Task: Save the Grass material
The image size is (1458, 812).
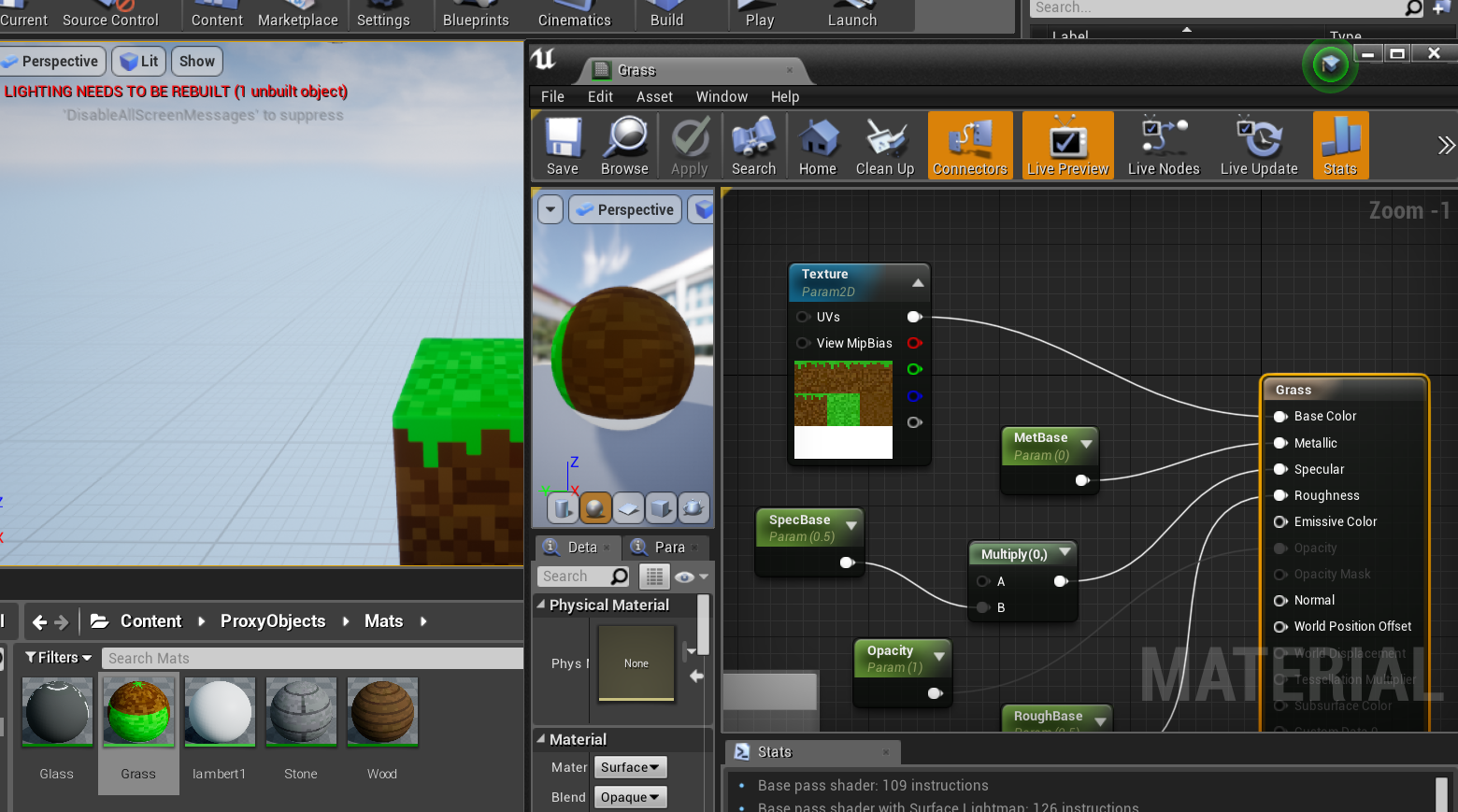Action: 563,146
